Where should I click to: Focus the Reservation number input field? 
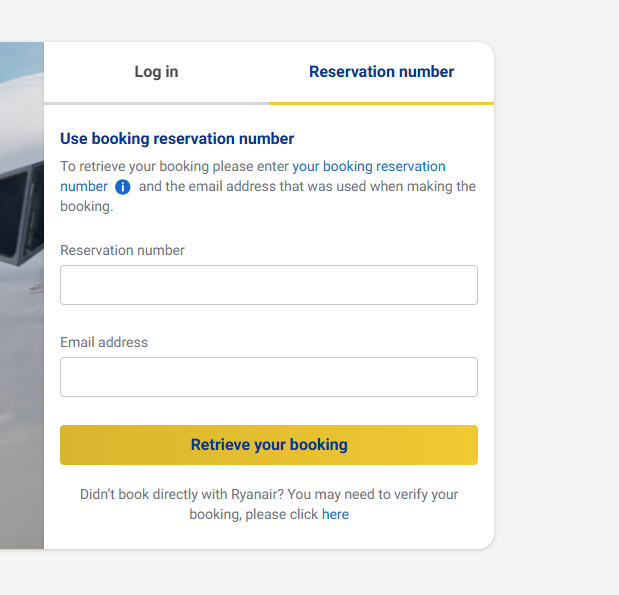[268, 285]
